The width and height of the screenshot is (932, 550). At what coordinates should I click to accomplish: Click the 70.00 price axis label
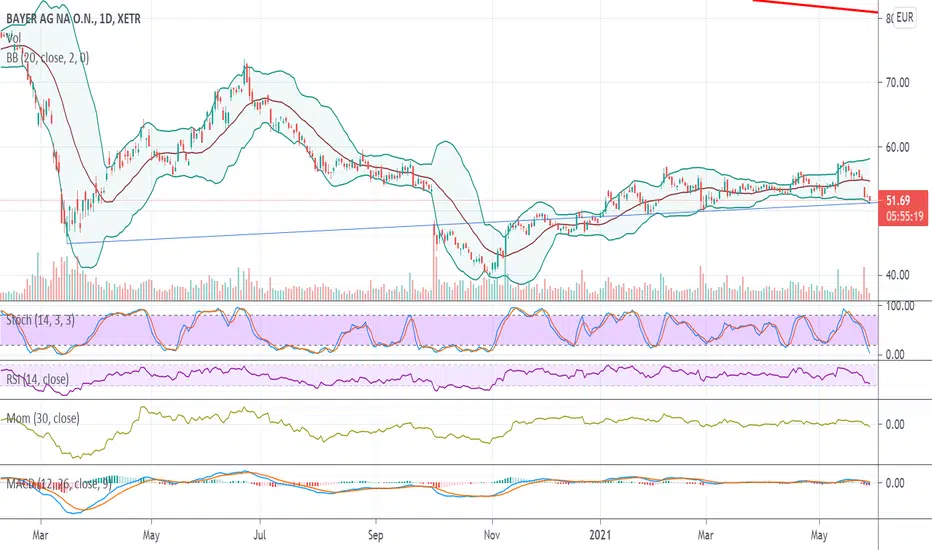tap(898, 83)
